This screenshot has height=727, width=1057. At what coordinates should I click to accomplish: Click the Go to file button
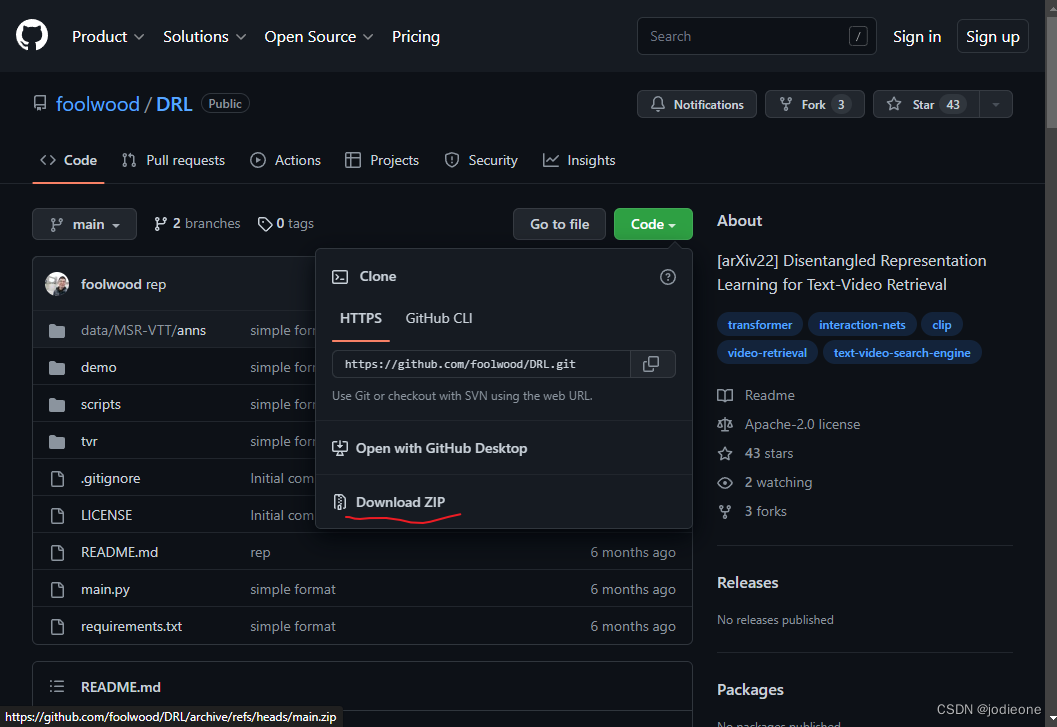560,224
